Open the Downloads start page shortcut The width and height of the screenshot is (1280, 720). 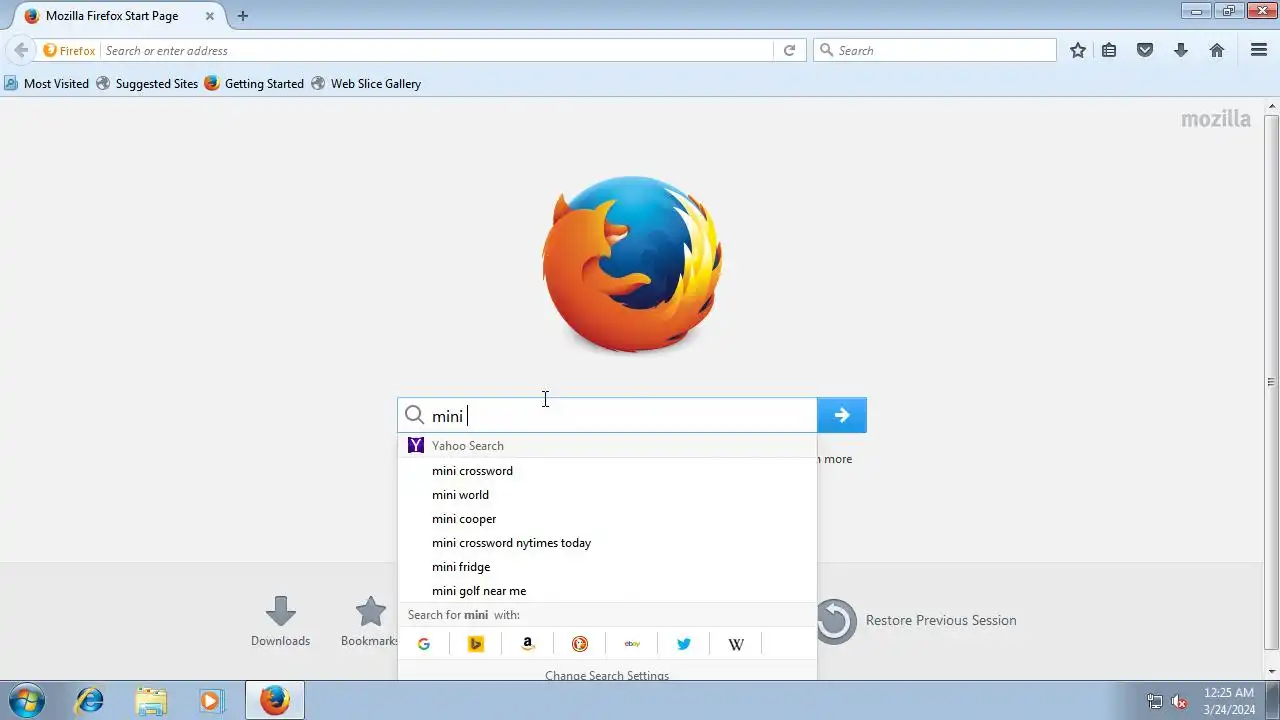pos(280,621)
